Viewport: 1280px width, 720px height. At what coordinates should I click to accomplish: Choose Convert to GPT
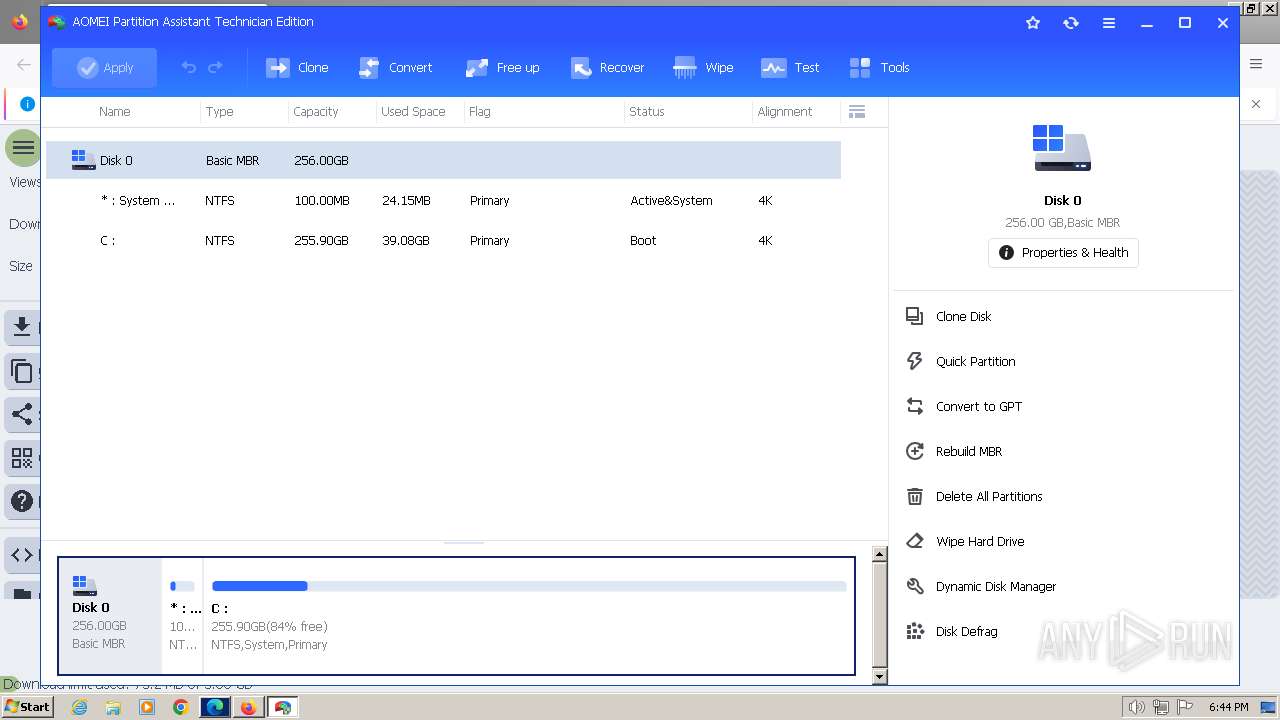tap(979, 407)
